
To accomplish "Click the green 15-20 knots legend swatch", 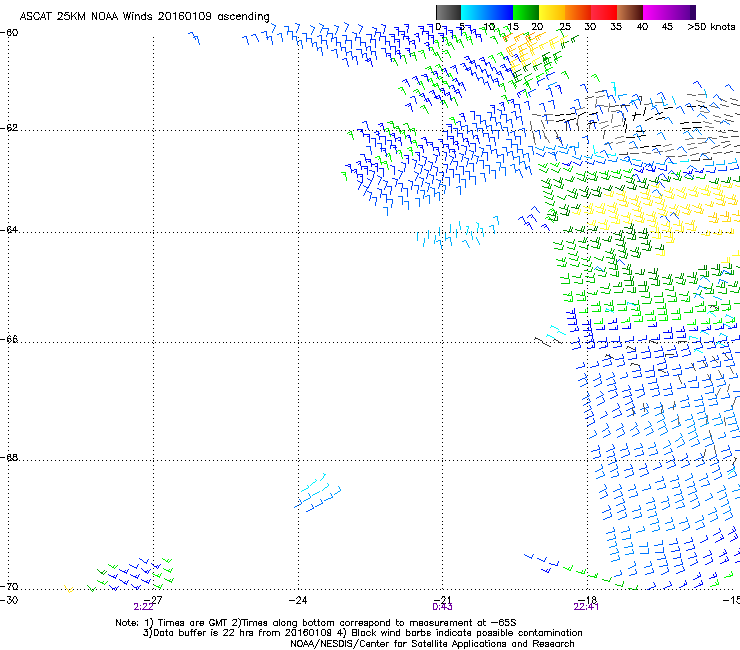I will click(526, 12).
